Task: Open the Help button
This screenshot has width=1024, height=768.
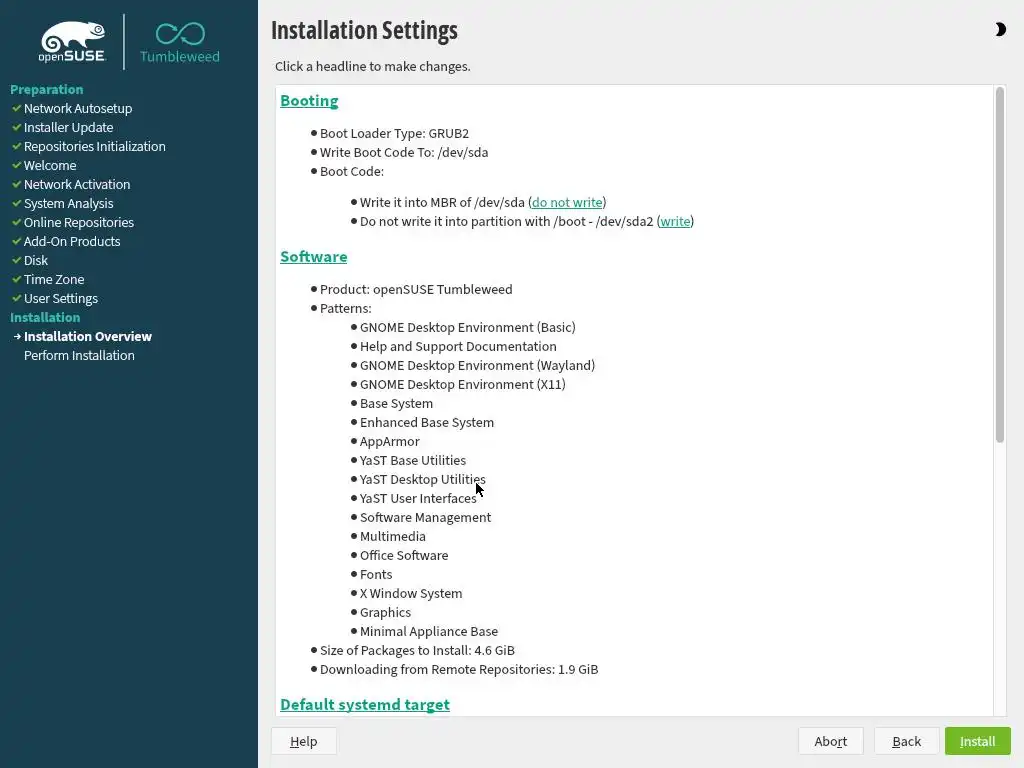Action: 304,741
